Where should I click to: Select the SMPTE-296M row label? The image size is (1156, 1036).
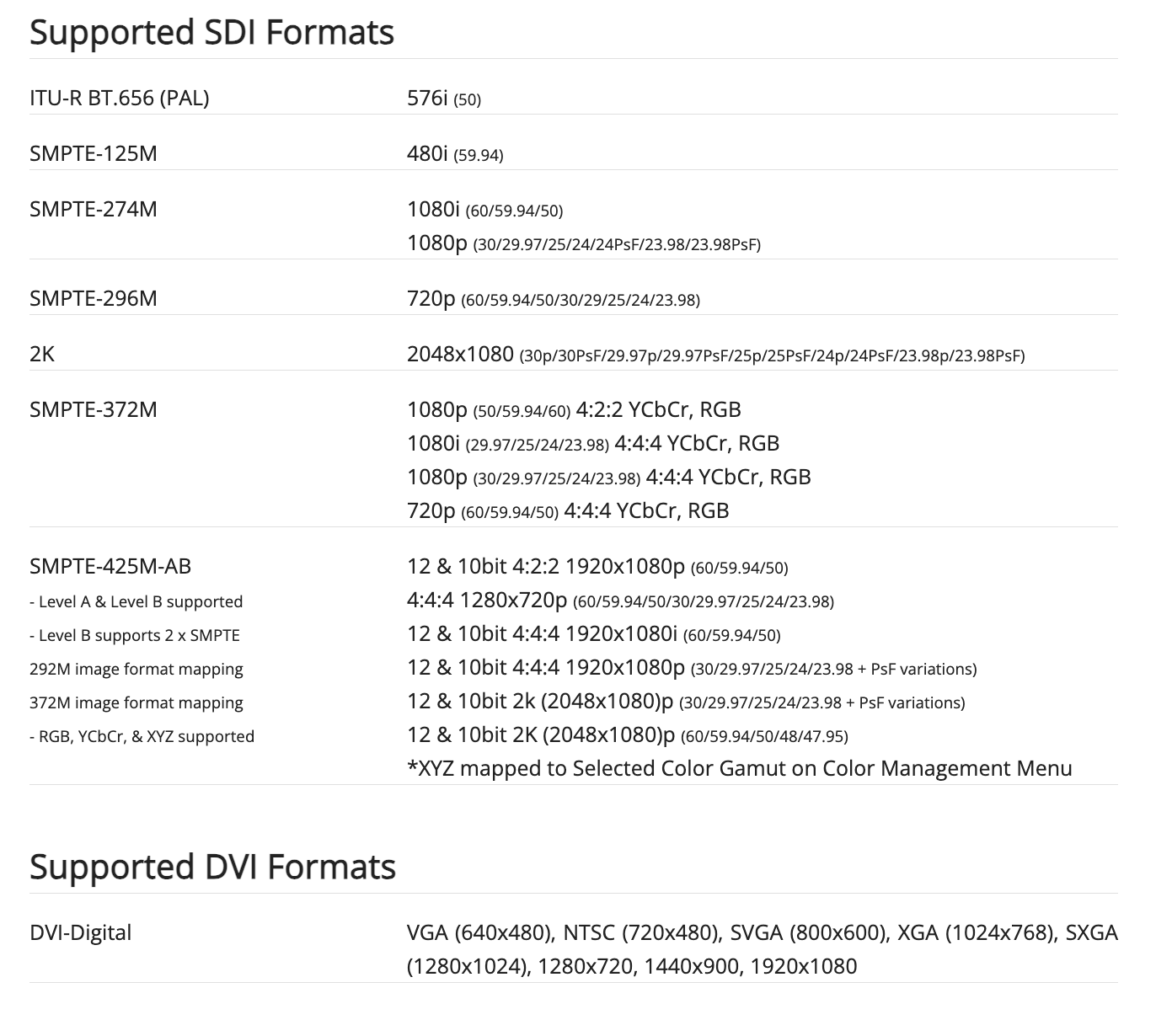tap(93, 298)
